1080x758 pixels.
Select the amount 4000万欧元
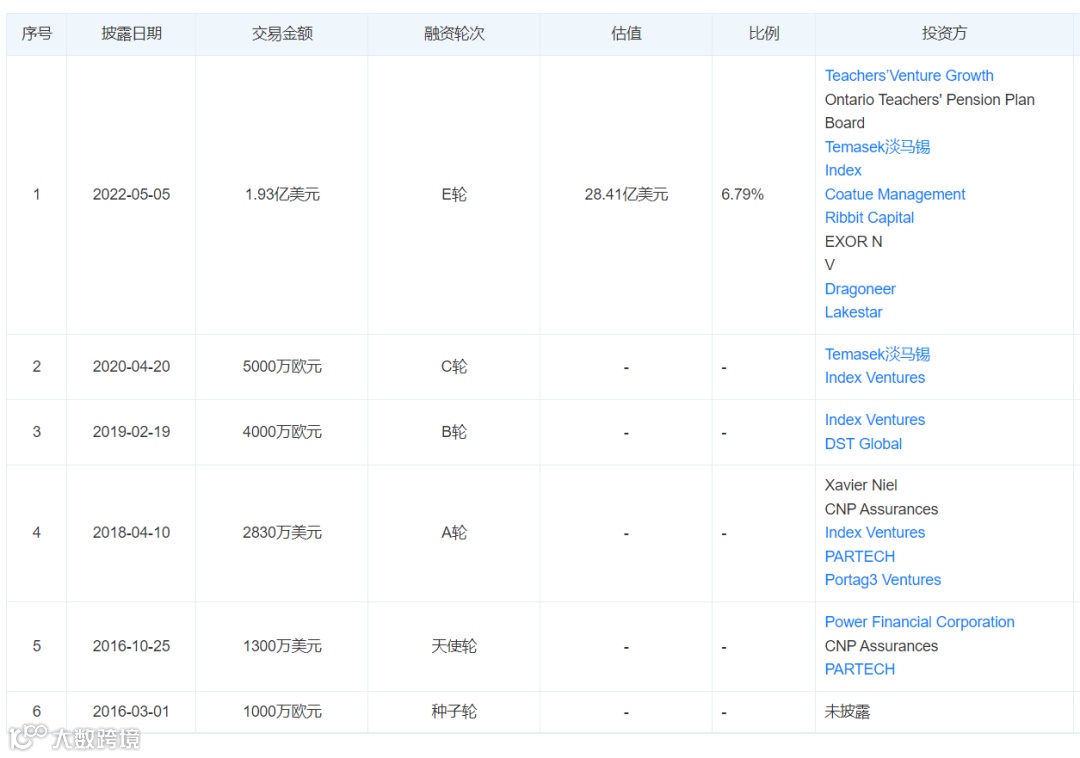[282, 432]
